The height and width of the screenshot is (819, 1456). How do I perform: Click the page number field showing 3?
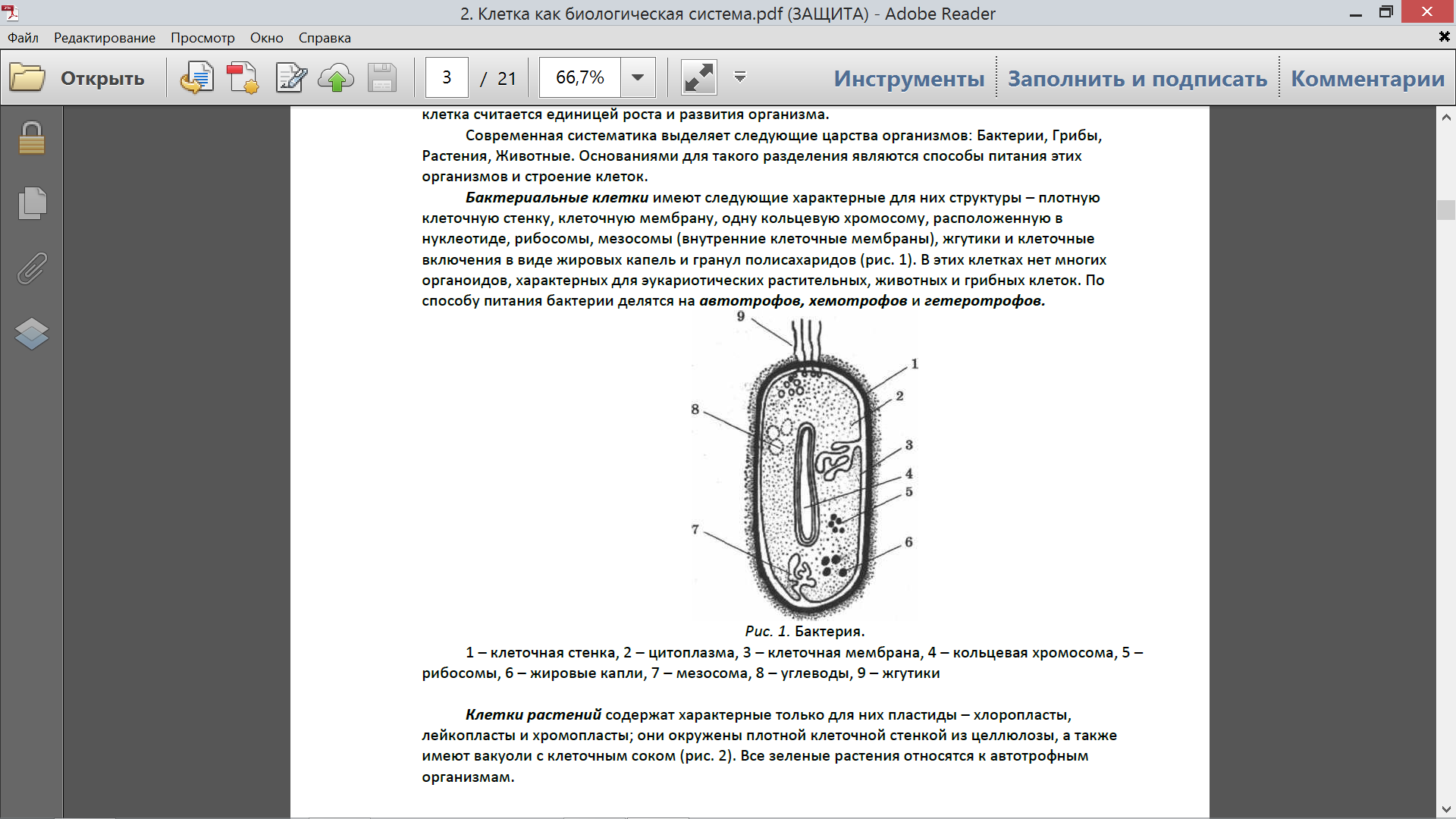447,77
